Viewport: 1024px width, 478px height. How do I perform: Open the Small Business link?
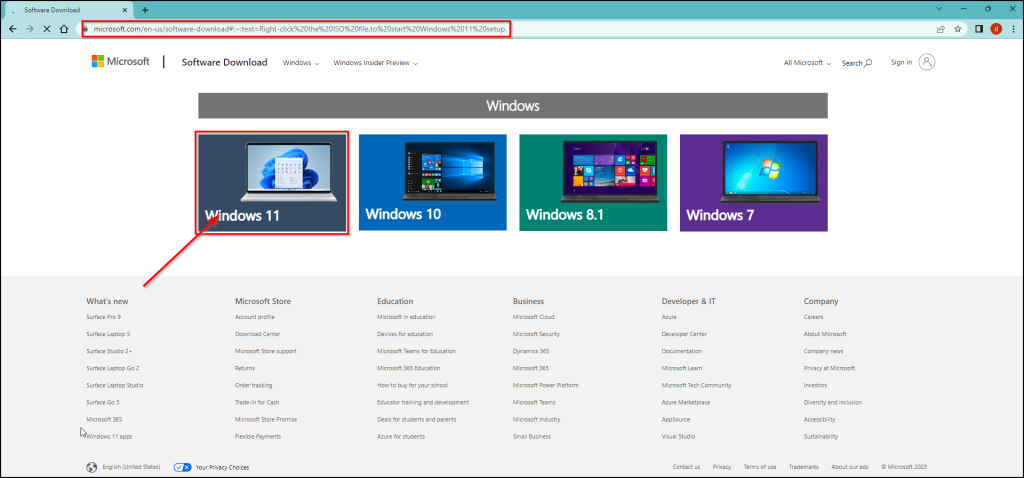click(x=532, y=436)
